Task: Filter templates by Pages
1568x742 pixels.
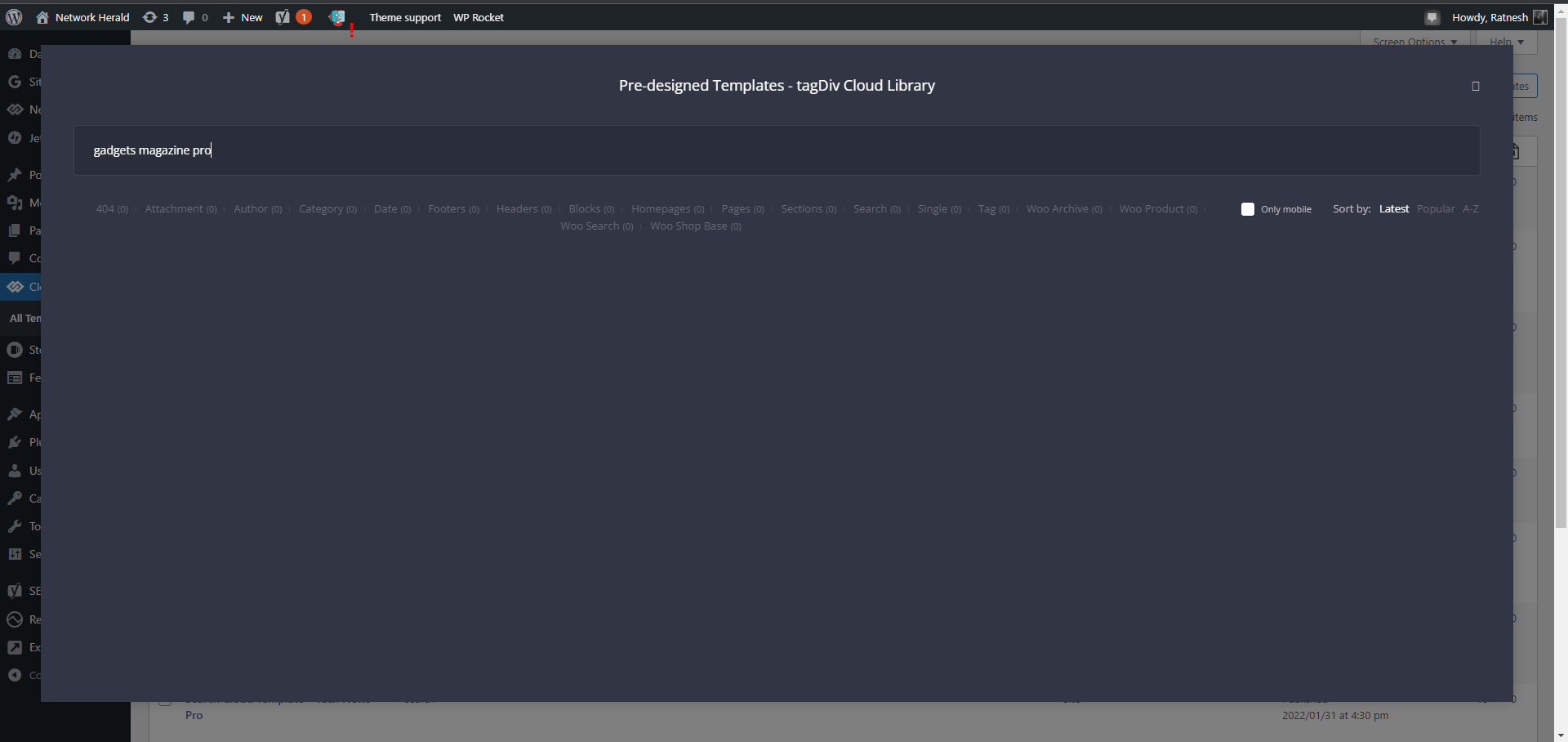Action: click(743, 209)
